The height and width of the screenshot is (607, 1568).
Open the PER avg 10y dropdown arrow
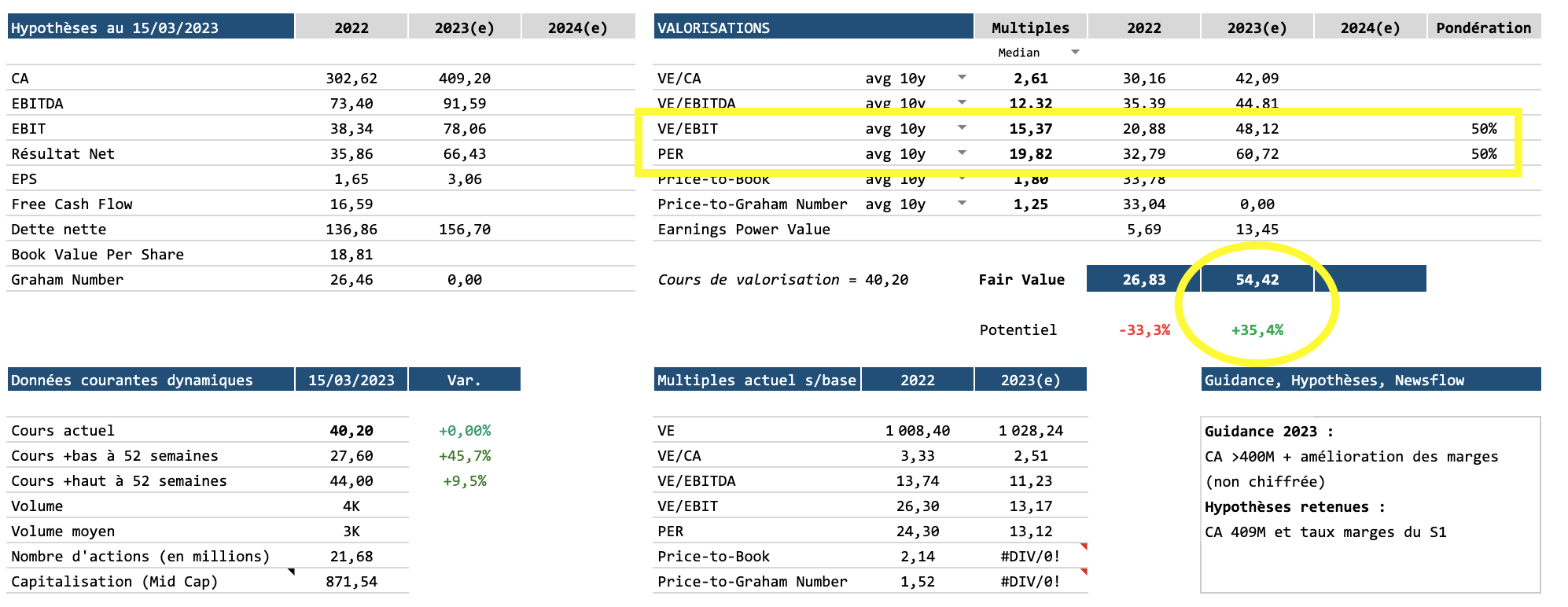(x=962, y=153)
